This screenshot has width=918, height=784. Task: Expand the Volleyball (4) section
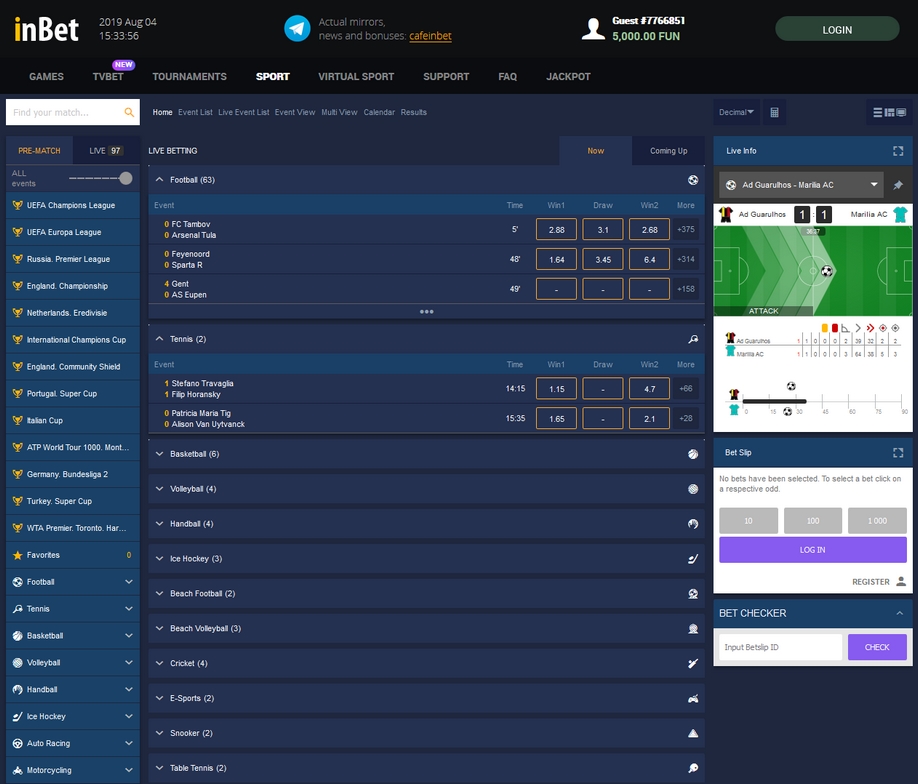pyautogui.click(x=159, y=489)
